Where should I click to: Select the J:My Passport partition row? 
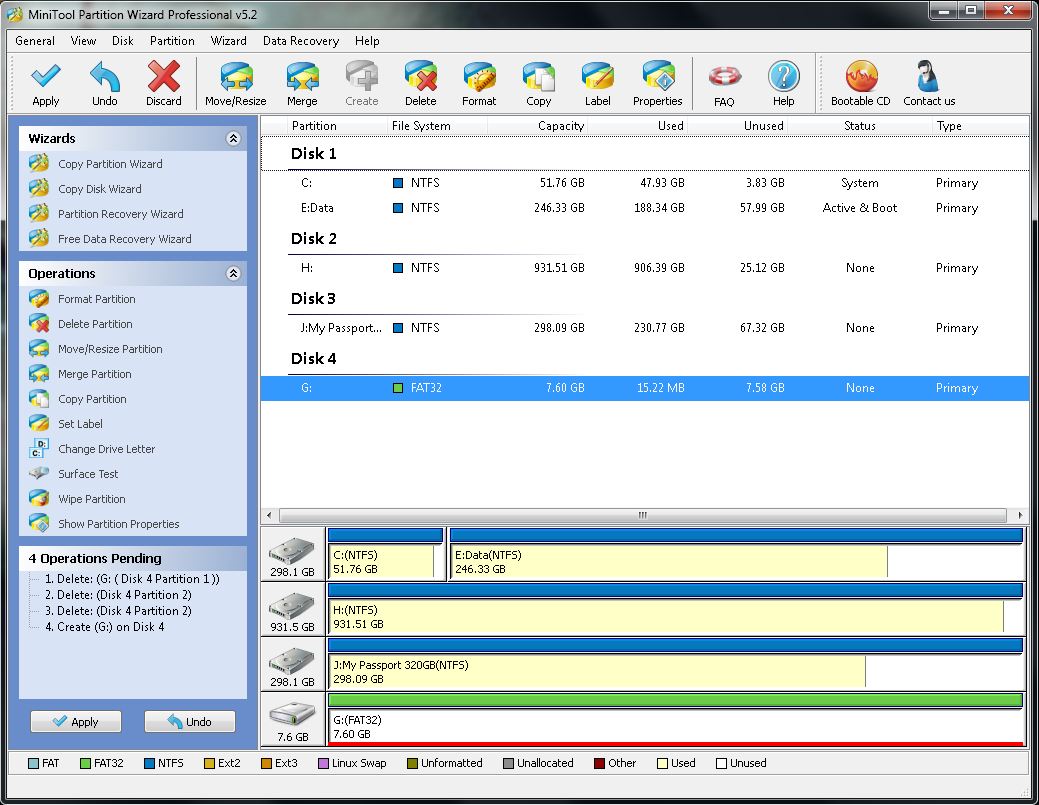point(645,328)
